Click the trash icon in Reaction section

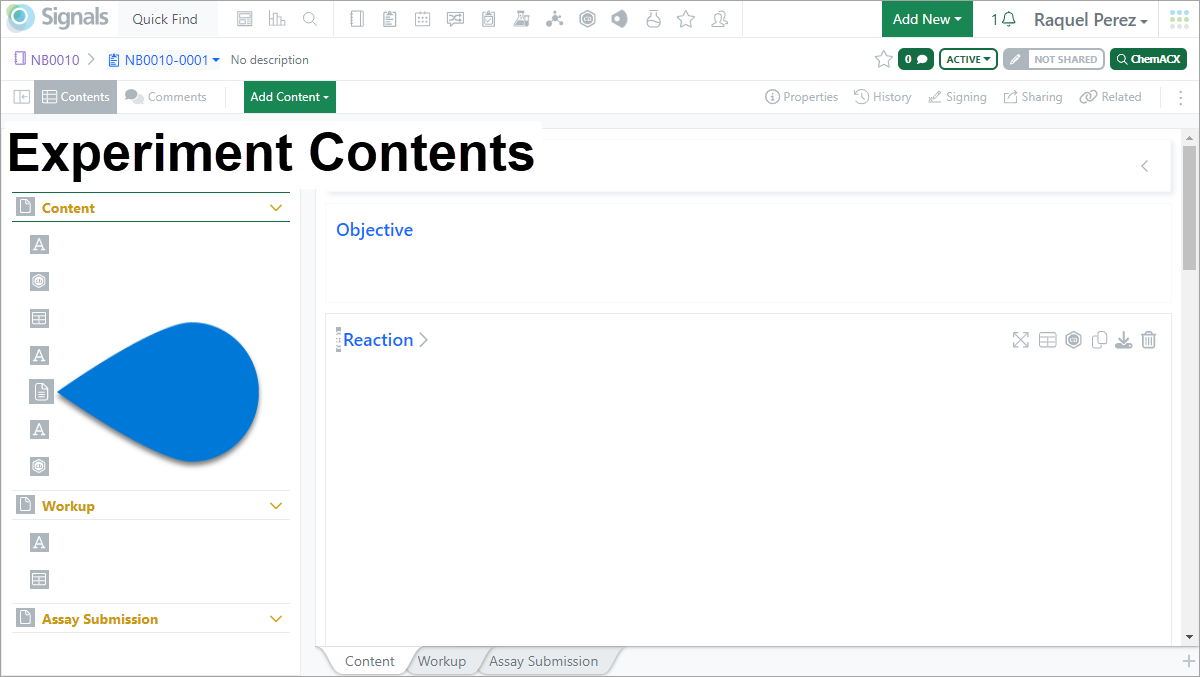click(x=1149, y=340)
